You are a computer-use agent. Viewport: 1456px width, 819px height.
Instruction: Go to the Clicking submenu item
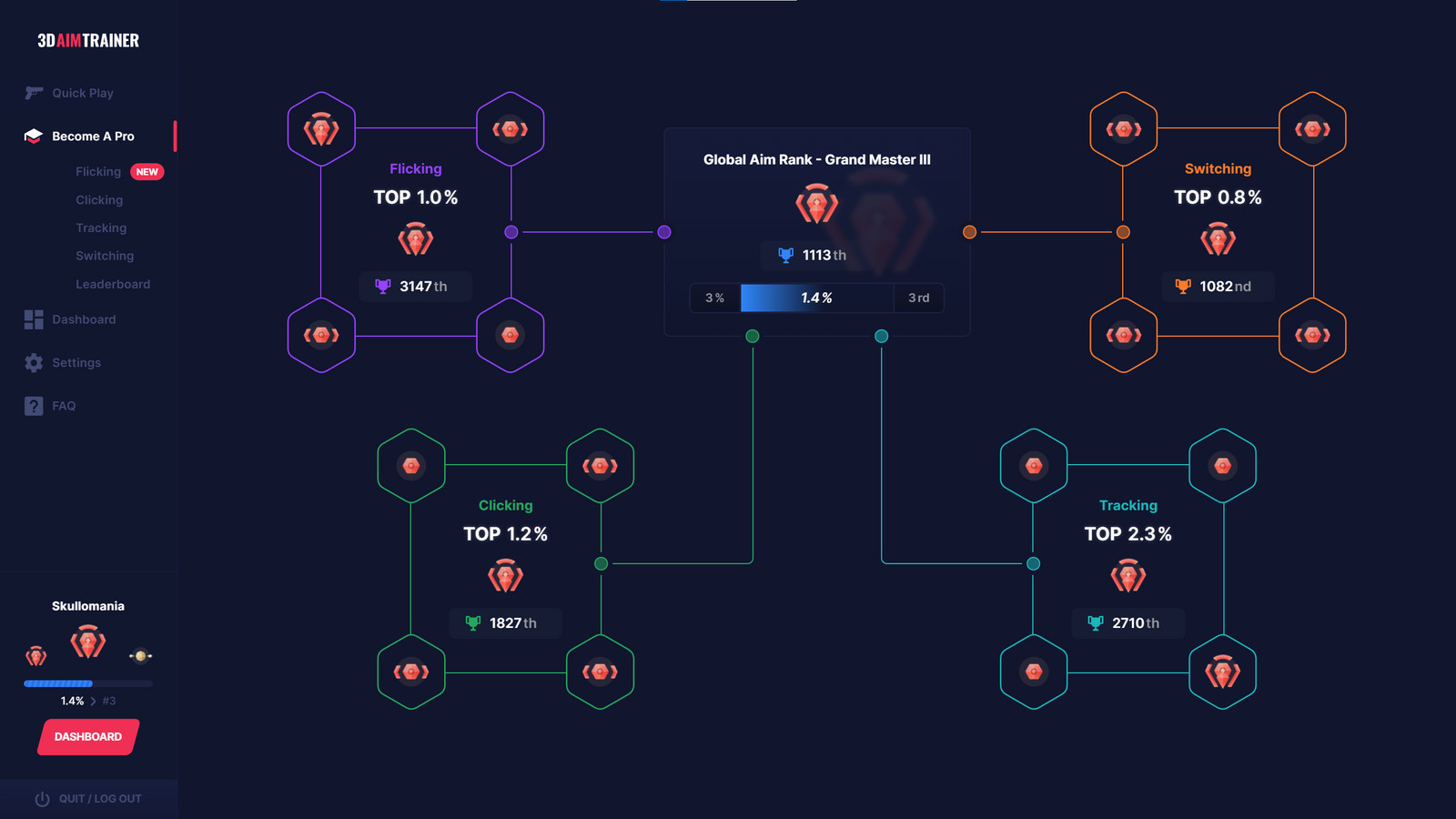[99, 200]
